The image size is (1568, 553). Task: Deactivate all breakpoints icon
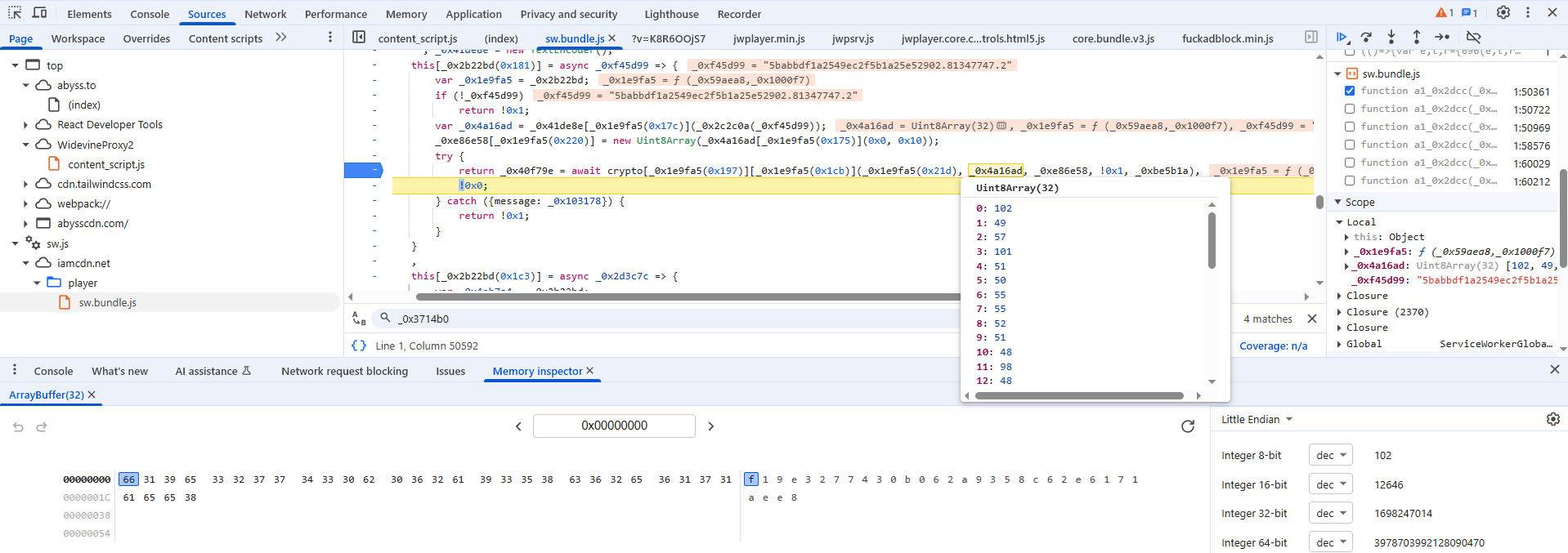1473,37
